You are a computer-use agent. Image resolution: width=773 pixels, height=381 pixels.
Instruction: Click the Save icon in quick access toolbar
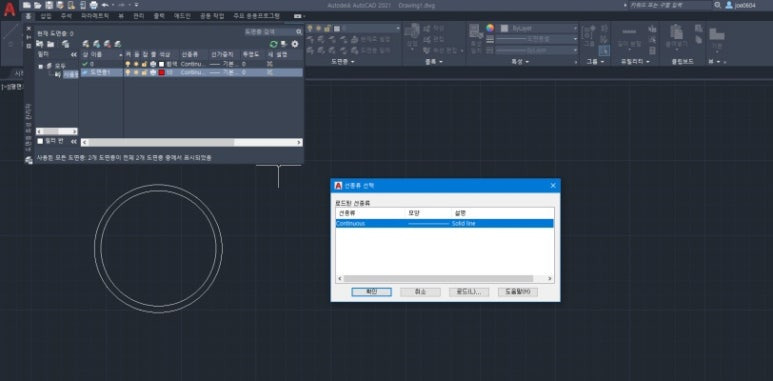click(x=49, y=5)
